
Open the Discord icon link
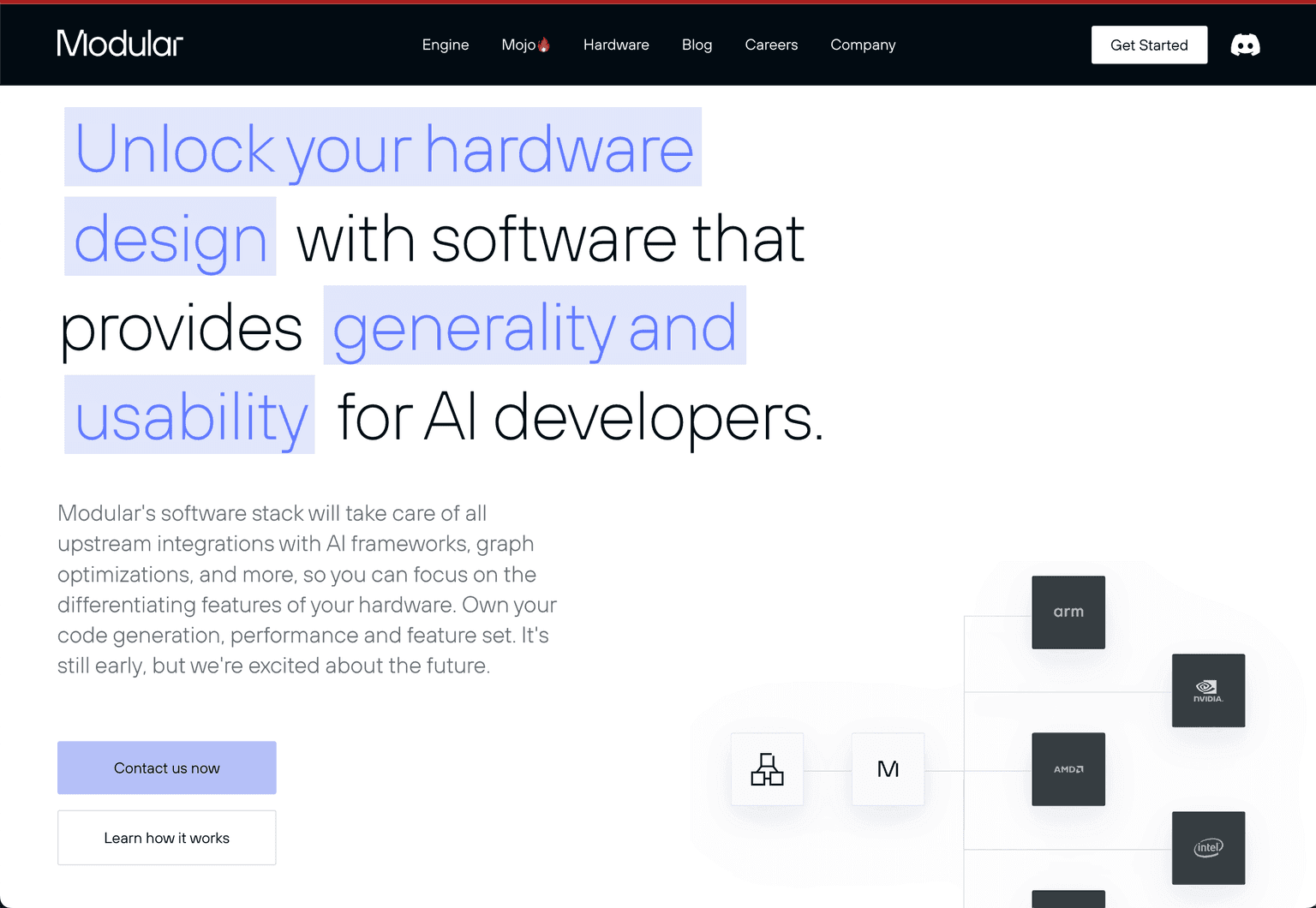tap(1245, 45)
